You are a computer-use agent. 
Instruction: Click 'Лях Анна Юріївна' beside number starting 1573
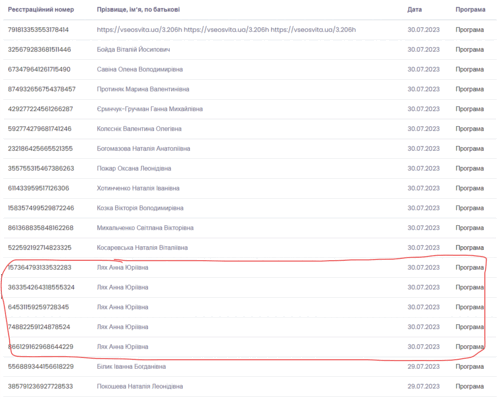coord(122,268)
